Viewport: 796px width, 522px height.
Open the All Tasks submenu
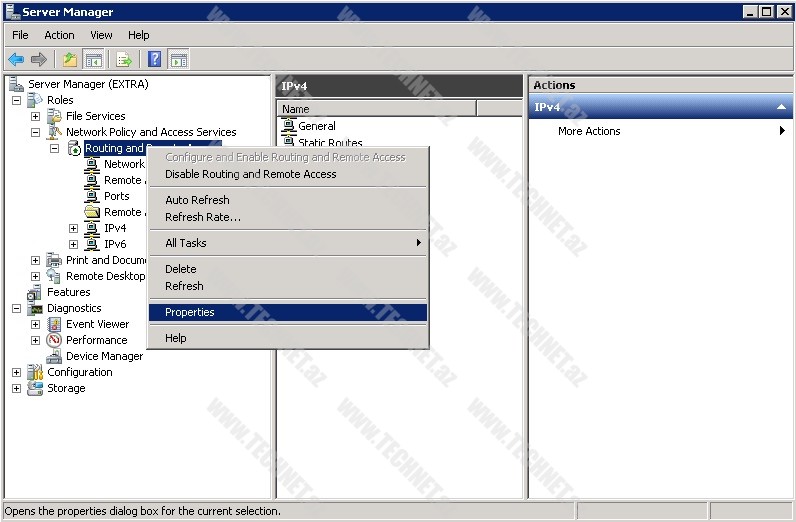(186, 243)
